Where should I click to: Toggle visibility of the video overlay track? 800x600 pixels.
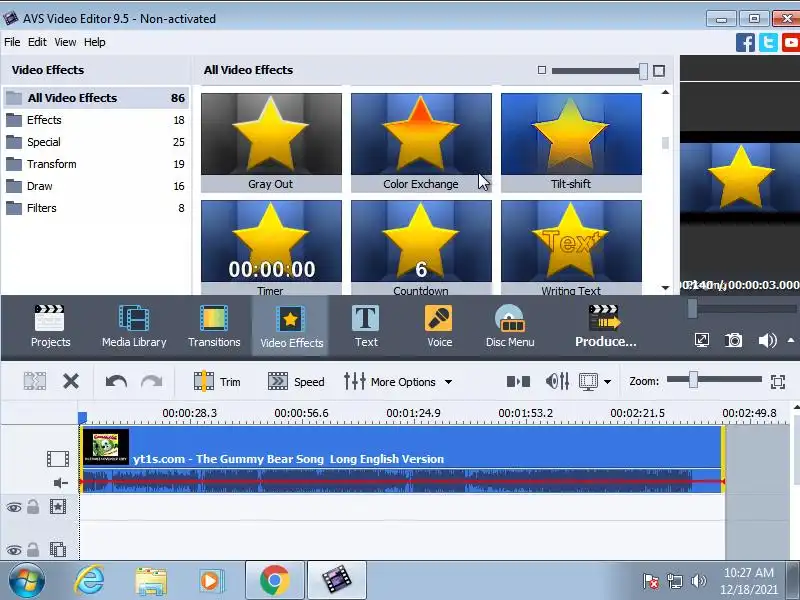(x=14, y=550)
